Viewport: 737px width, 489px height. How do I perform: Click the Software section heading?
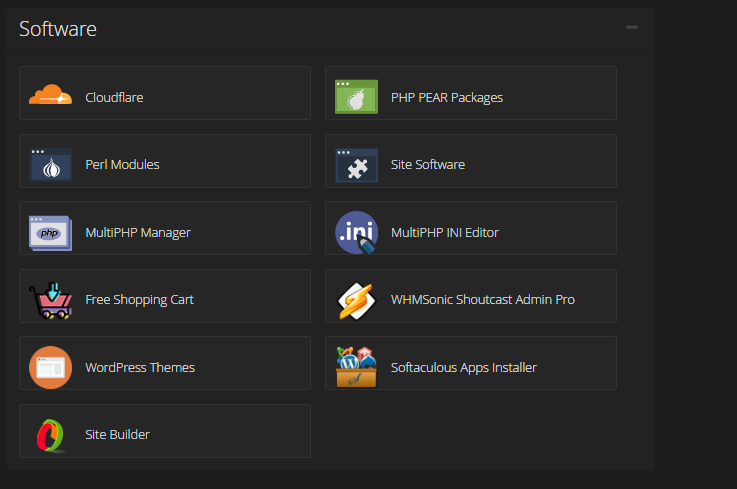tap(58, 29)
